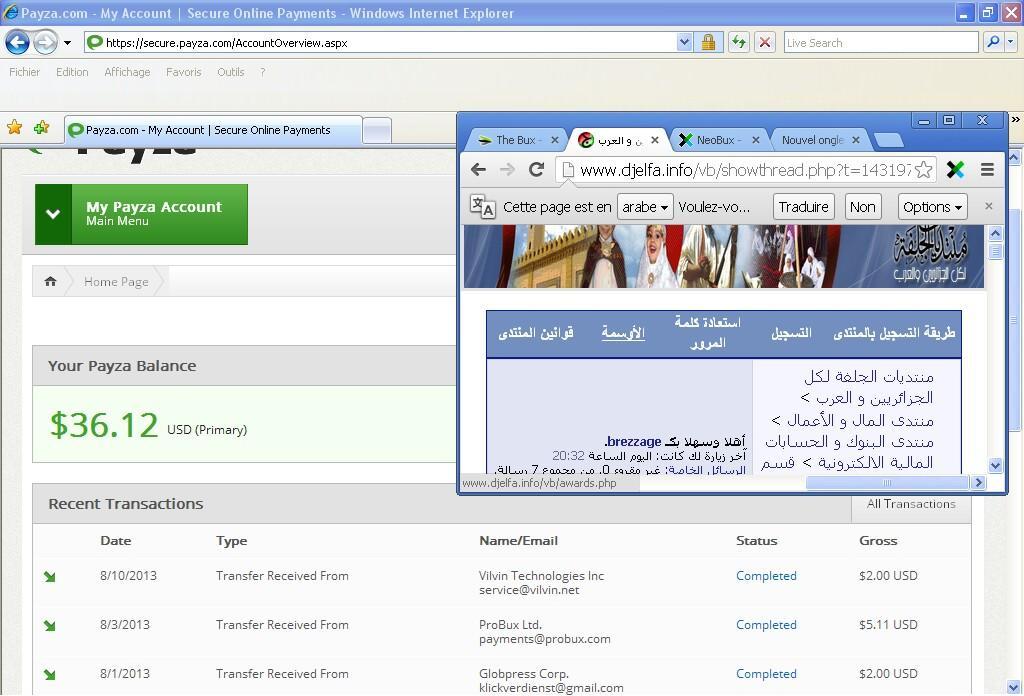1024x696 pixels.
Task: Click Internet Explorer forward arrow button
Action: point(44,43)
